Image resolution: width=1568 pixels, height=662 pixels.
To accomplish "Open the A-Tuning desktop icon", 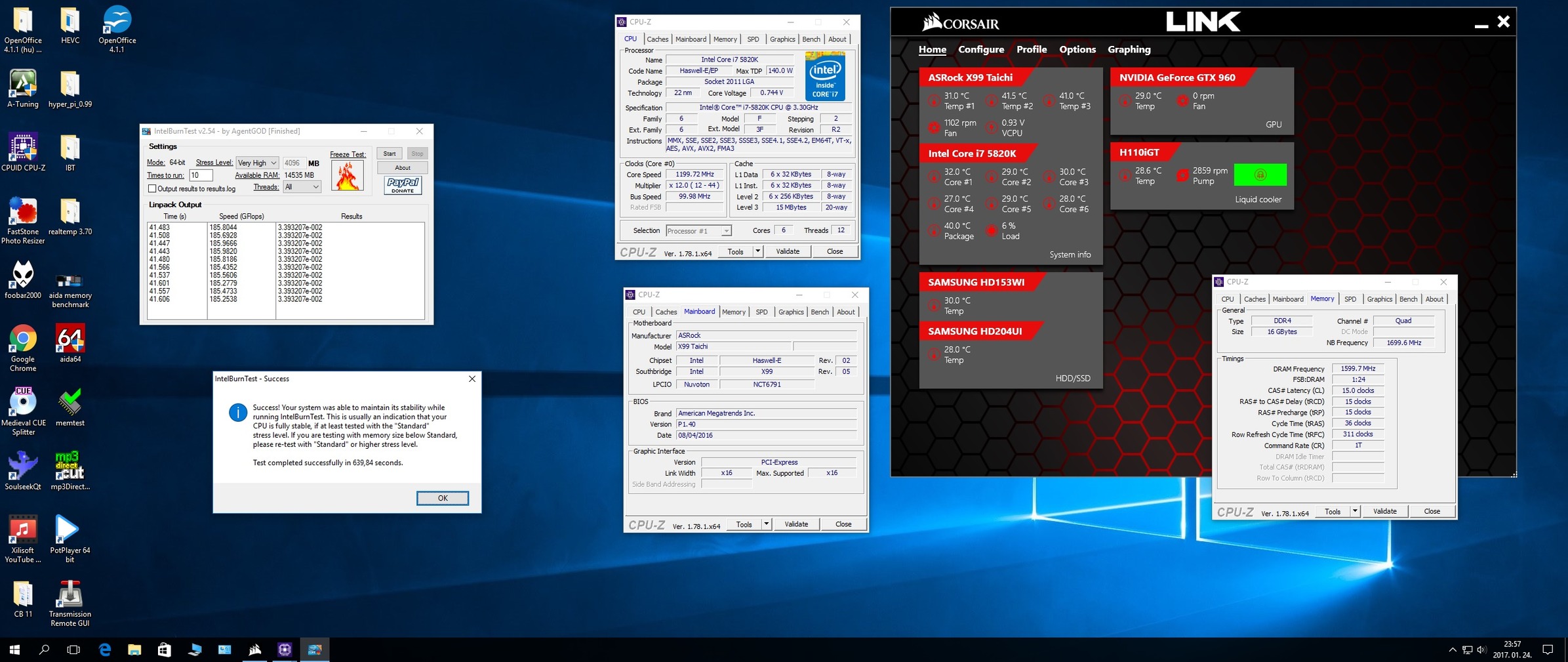I will click(x=23, y=89).
